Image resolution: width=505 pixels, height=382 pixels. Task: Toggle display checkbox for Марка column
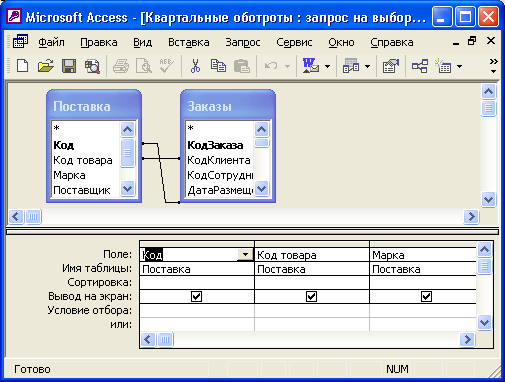426,296
